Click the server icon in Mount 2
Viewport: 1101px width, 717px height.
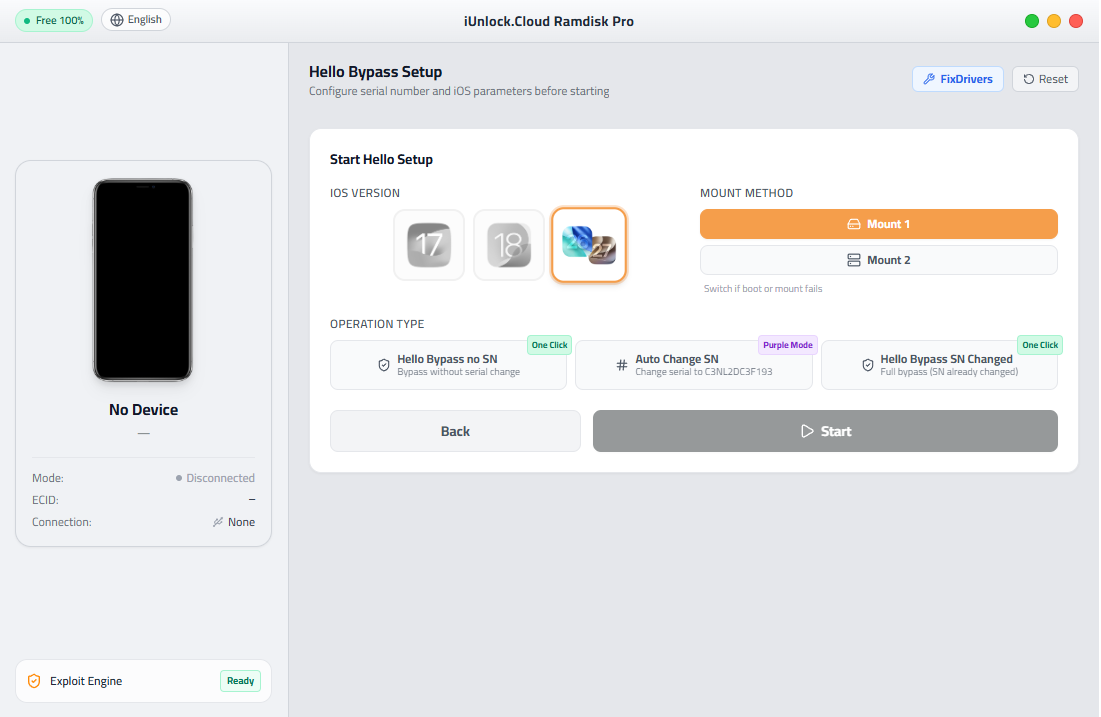tap(854, 260)
